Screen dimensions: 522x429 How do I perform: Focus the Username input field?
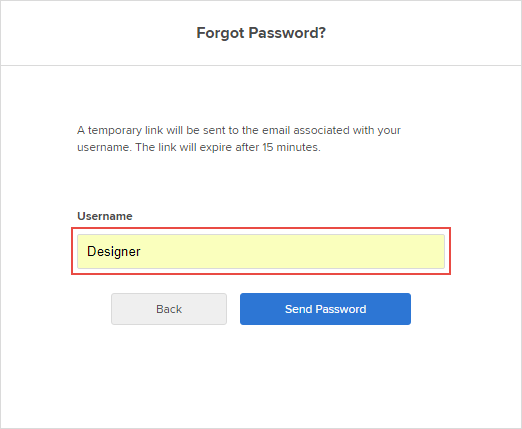tap(261, 251)
